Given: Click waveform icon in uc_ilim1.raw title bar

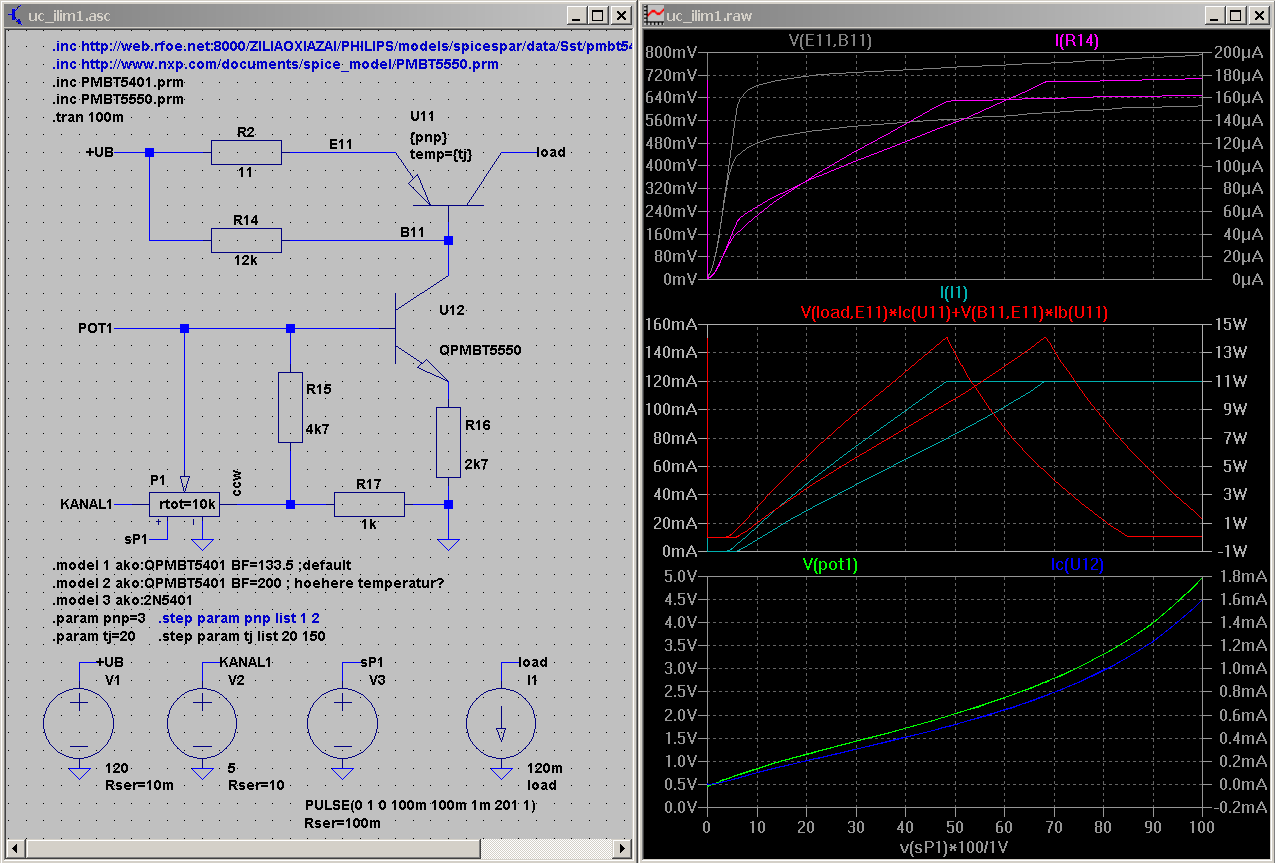Looking at the screenshot, I should (x=655, y=15).
